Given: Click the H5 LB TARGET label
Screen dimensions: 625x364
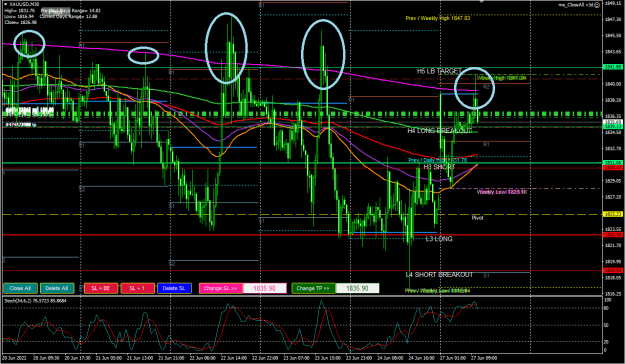Looking at the screenshot, I should pyautogui.click(x=439, y=71).
